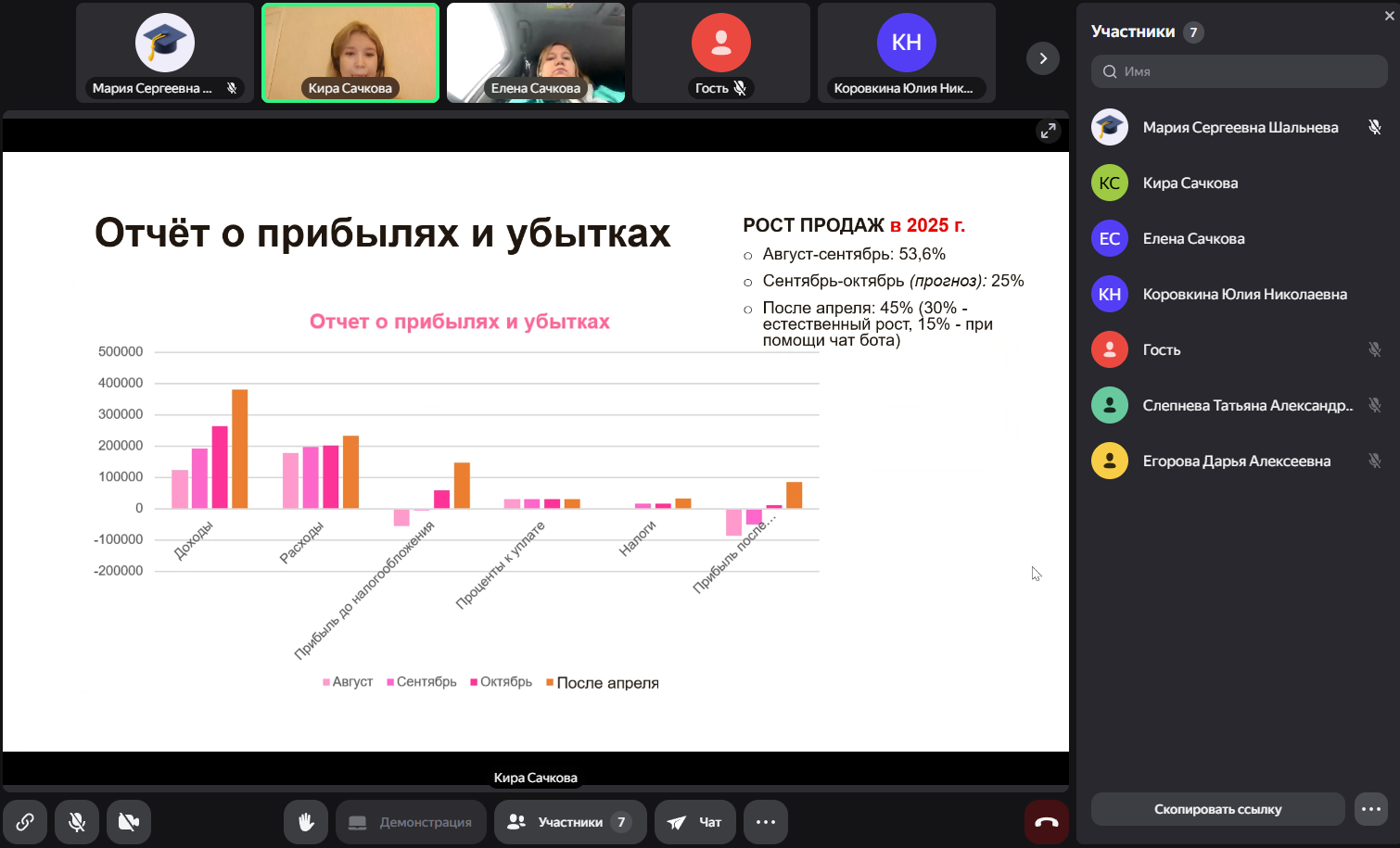Click Егорова Дарья Алексеевна's yellow avatar icon
The height and width of the screenshot is (848, 1400).
pyautogui.click(x=1110, y=461)
